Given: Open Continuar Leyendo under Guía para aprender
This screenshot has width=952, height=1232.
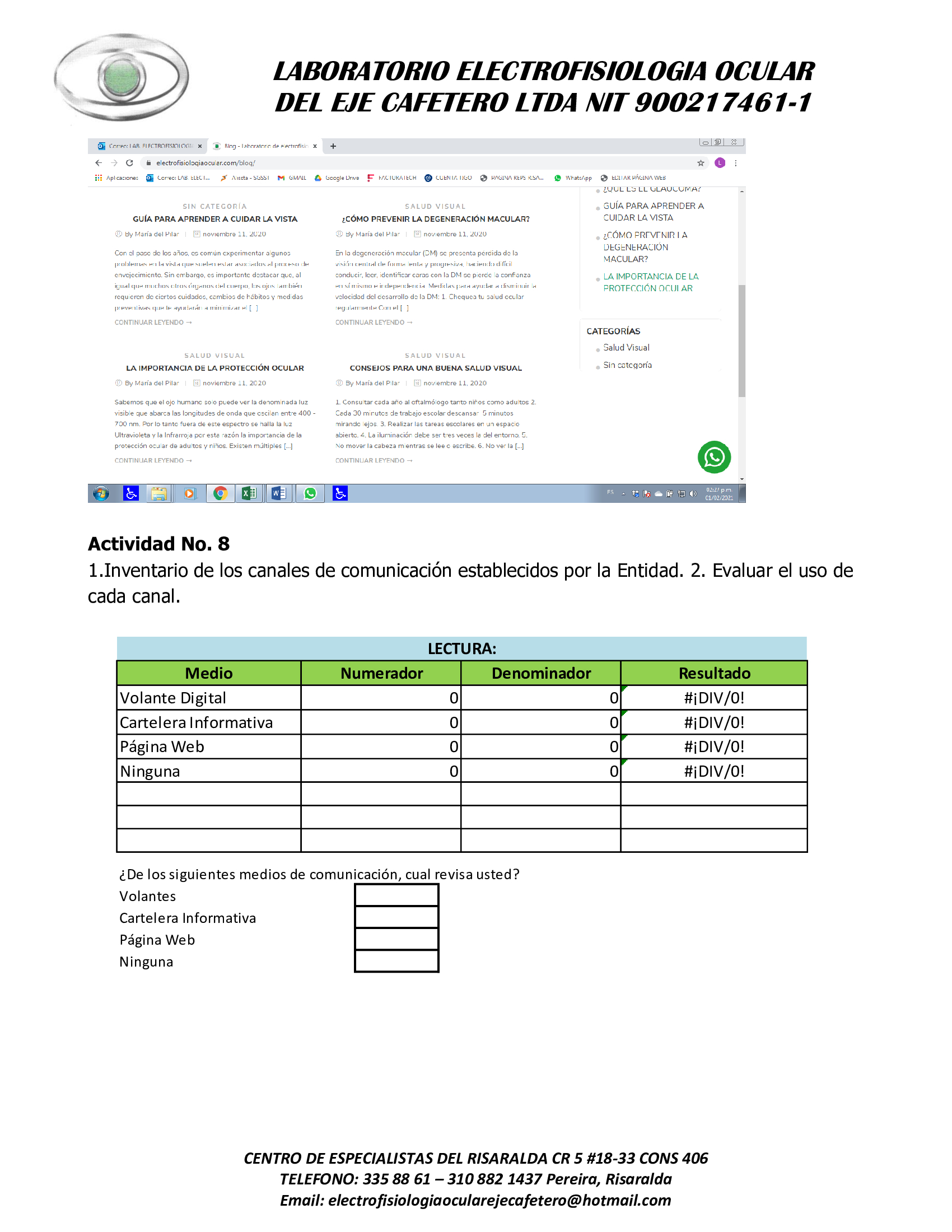Looking at the screenshot, I should coord(153,322).
